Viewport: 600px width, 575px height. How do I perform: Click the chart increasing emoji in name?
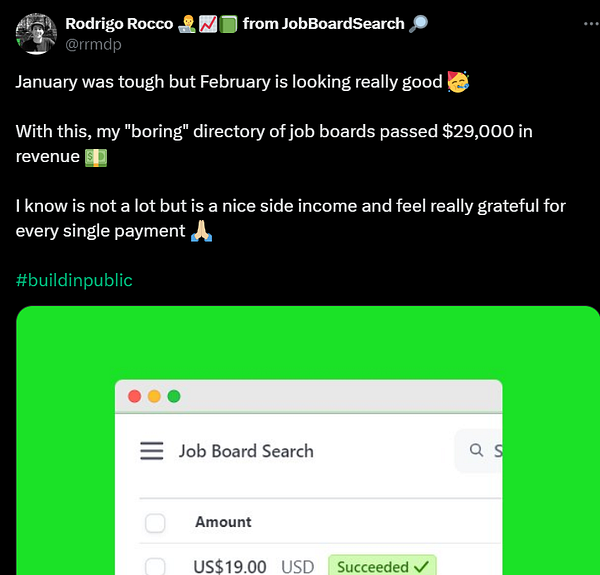(208, 24)
